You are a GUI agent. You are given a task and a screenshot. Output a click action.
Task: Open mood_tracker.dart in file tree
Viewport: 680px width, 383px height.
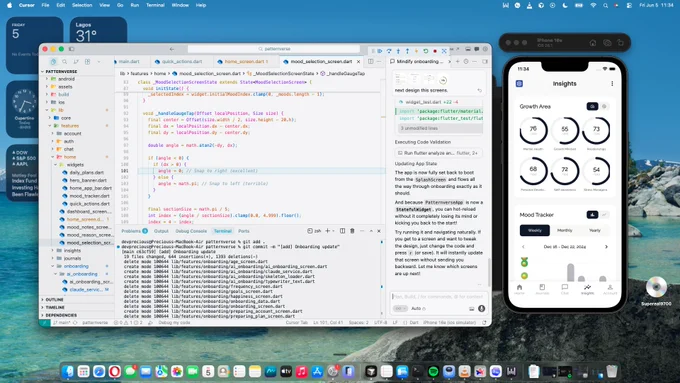(89, 196)
